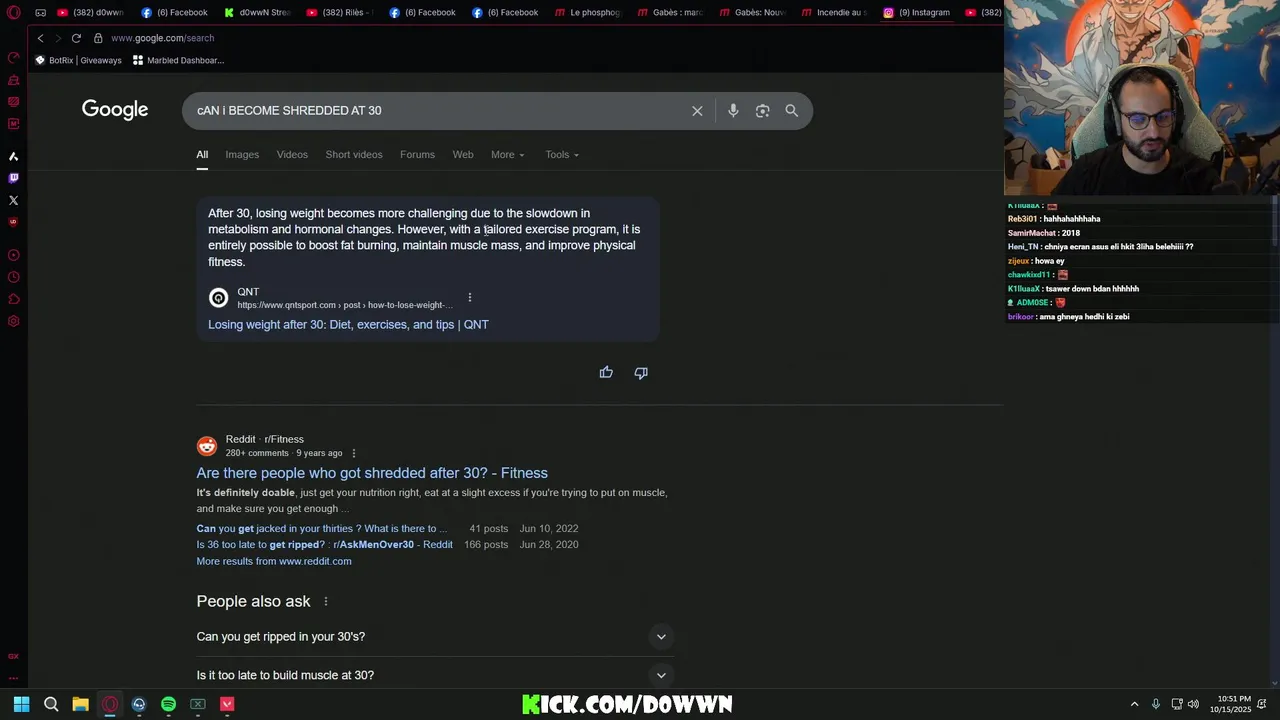The image size is (1280, 720).
Task: Click the Google logo
Action: point(115,110)
